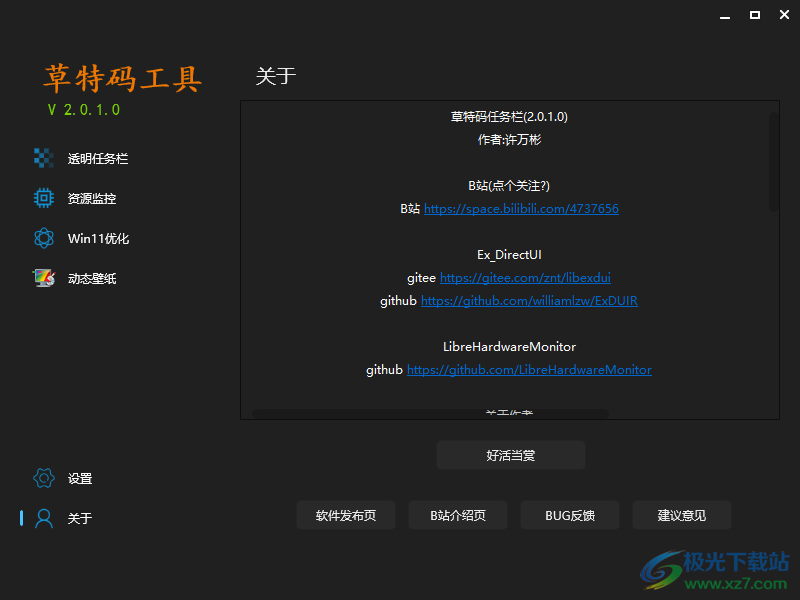Click the 极光下载站 watermark logo
The width and height of the screenshot is (800, 600).
[x=714, y=566]
